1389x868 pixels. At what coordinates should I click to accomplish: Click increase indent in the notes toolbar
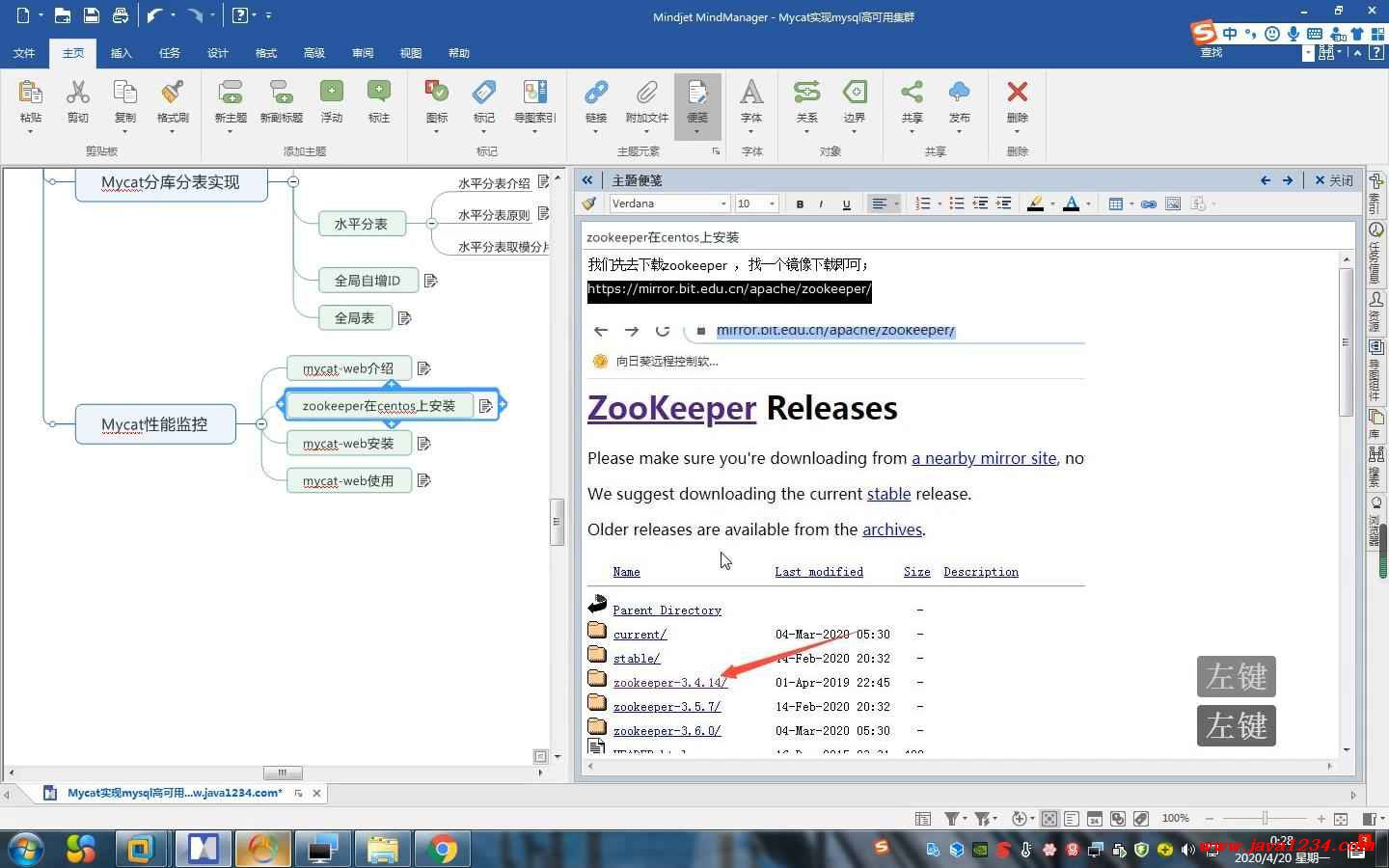pos(1003,203)
